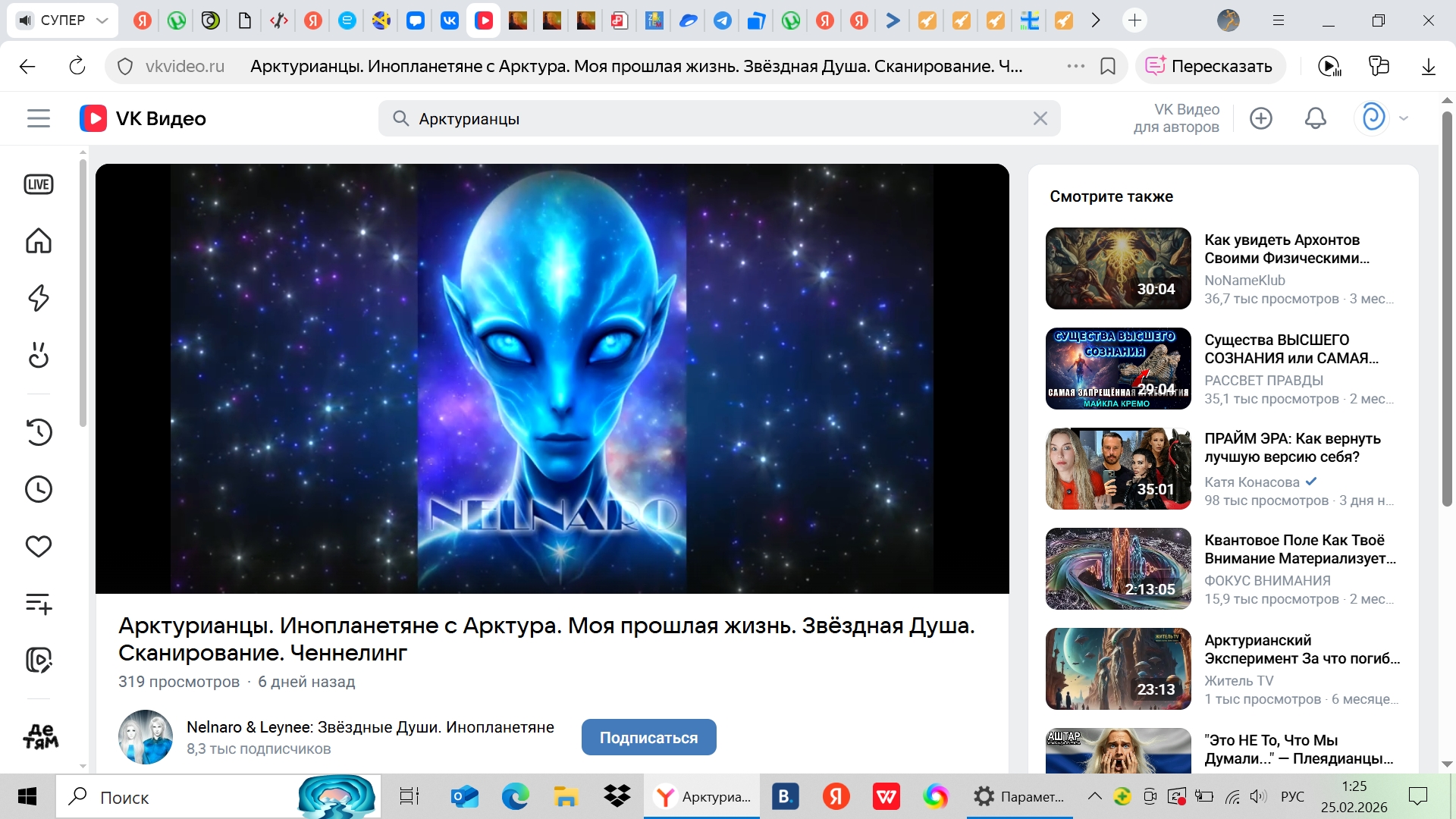Clear the 'Арктурианцы' search query
The width and height of the screenshot is (1456, 819).
(x=1040, y=118)
